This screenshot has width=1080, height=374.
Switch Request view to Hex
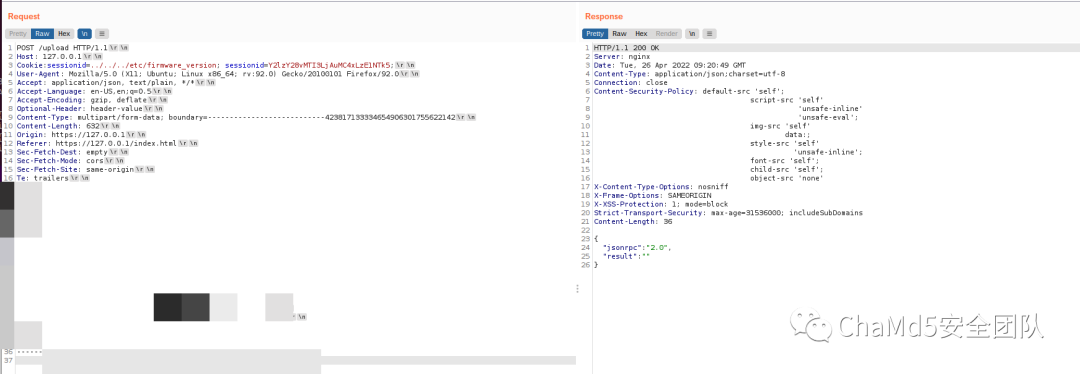pos(64,33)
